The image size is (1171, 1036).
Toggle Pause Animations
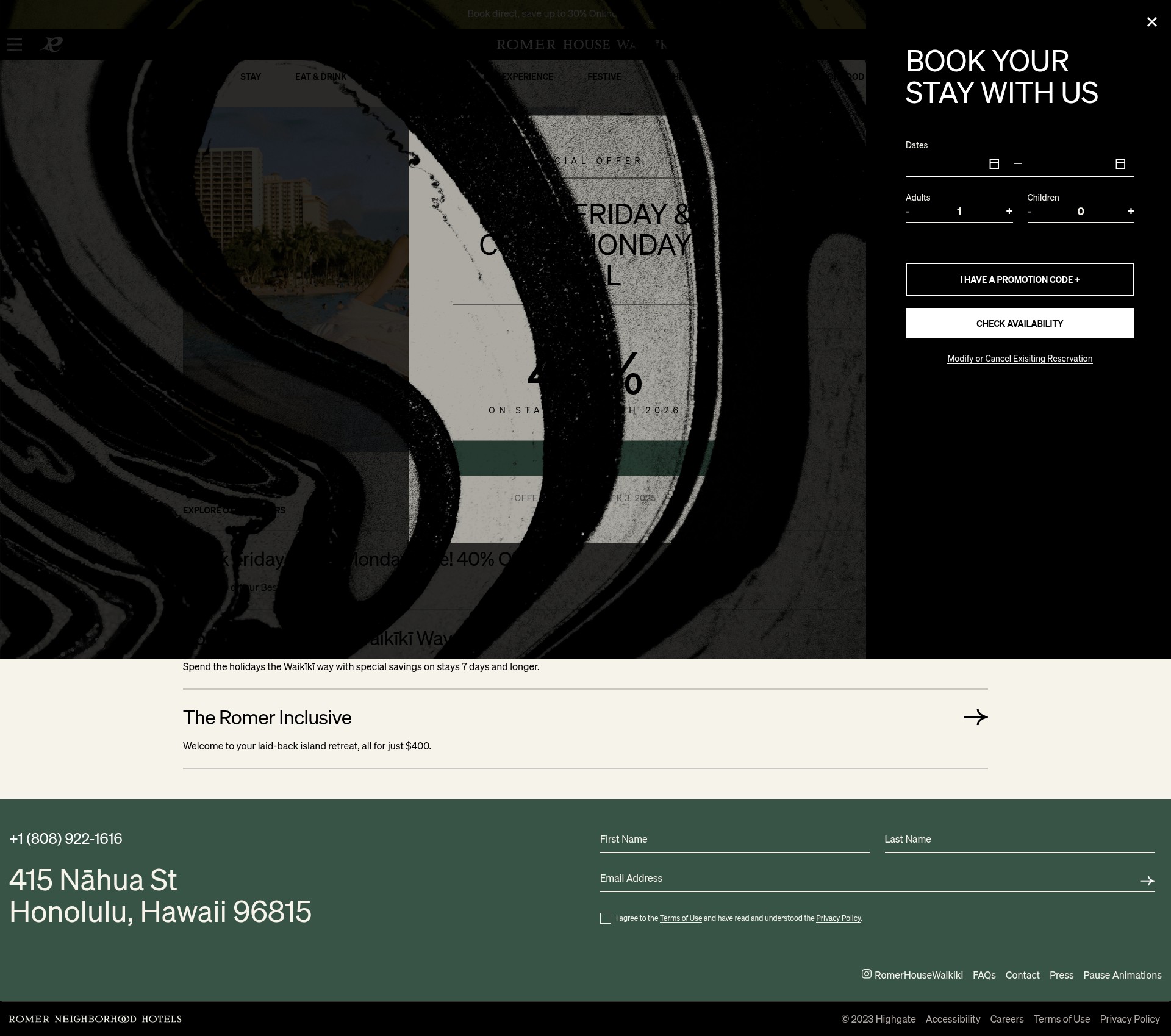point(1122,975)
